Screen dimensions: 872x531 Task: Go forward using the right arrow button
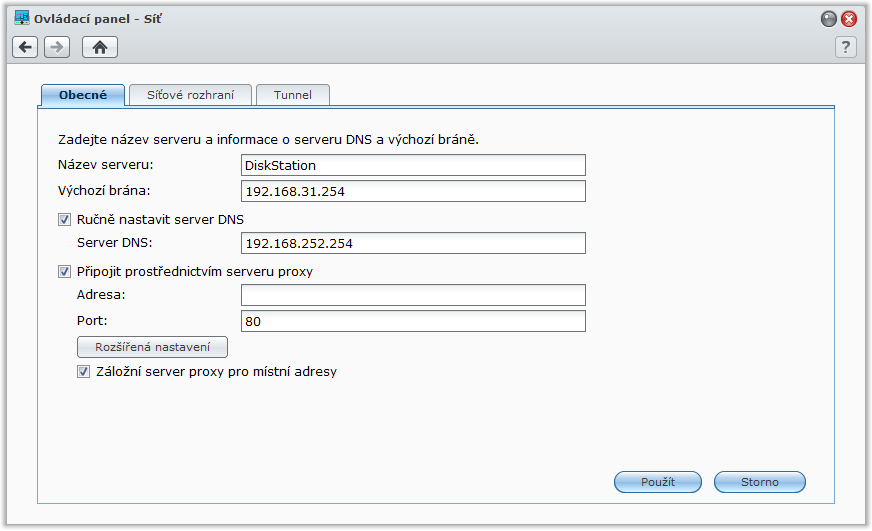pyautogui.click(x=57, y=47)
